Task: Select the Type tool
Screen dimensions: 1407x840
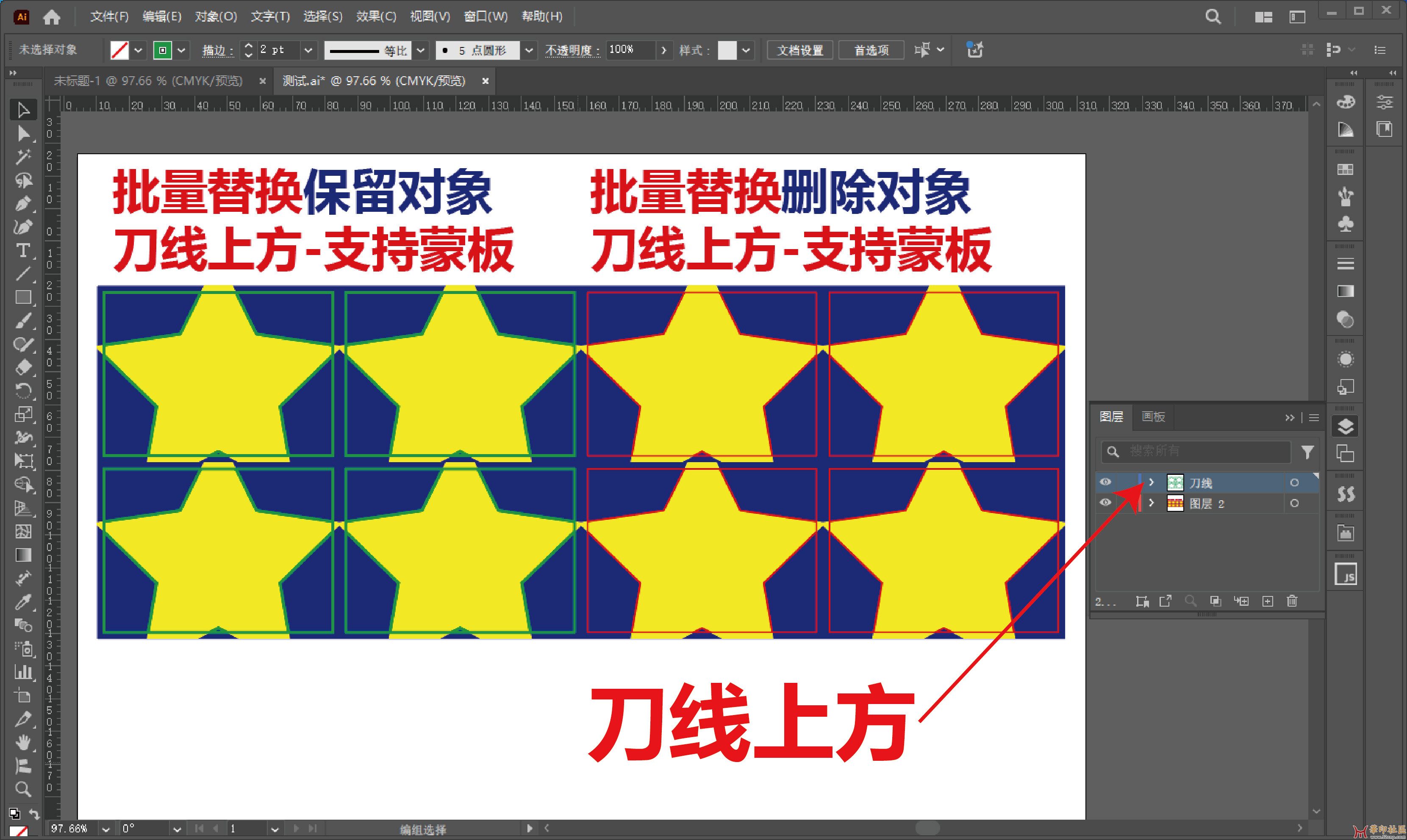Action: [x=22, y=250]
